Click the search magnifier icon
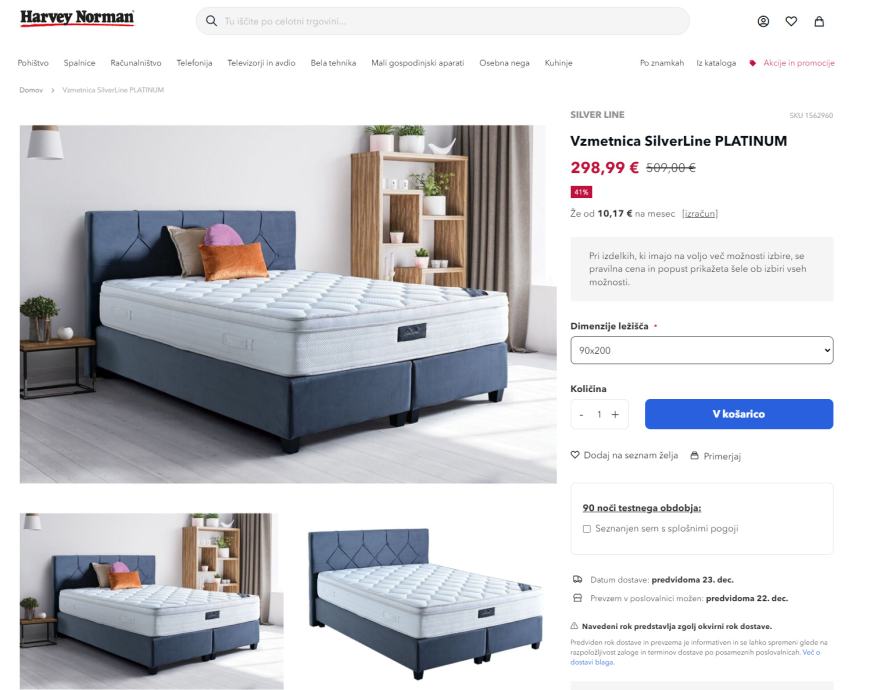Viewport: 884px width, 690px height. pos(211,21)
